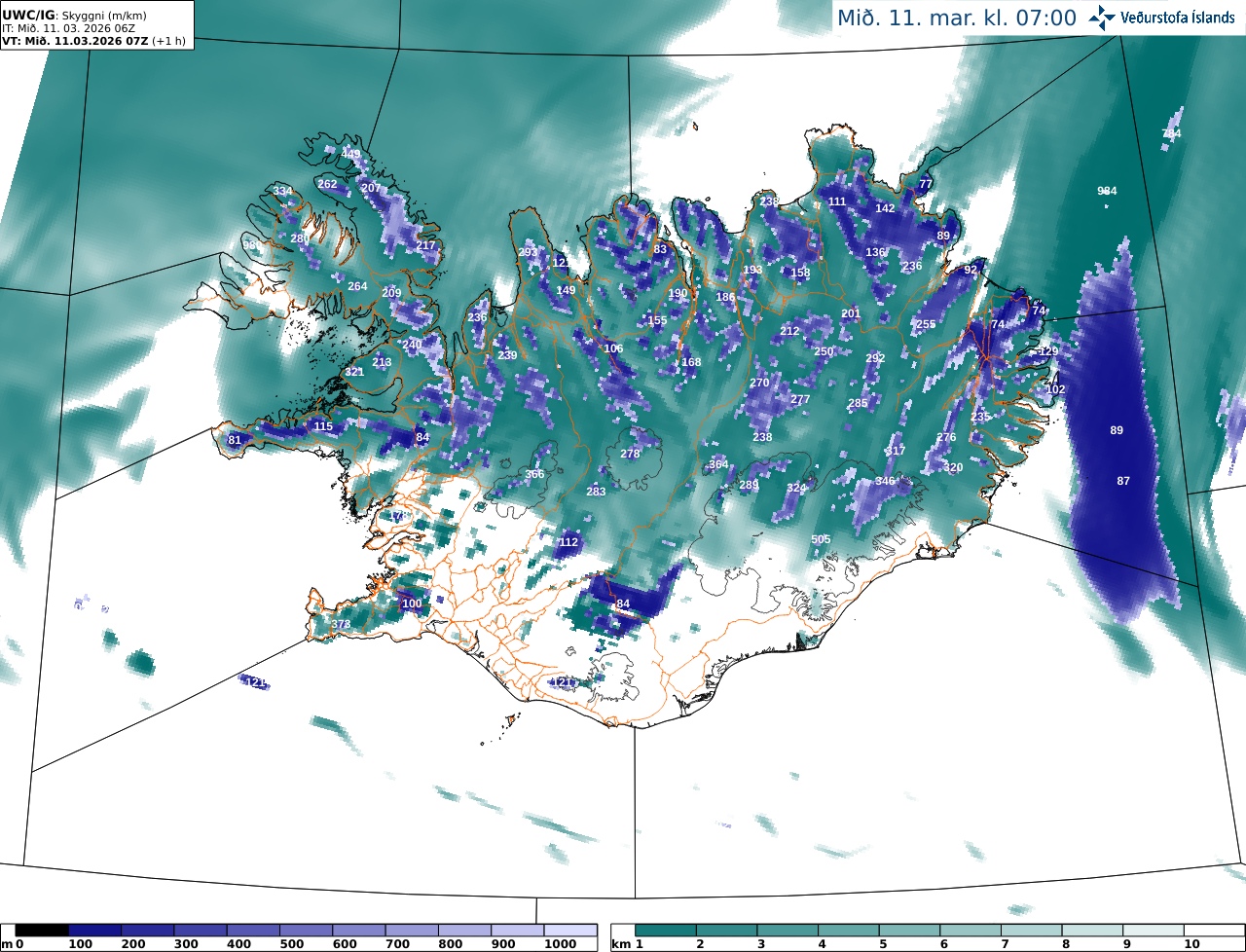
Task: Click visibility value 346 on the map
Action: (885, 481)
